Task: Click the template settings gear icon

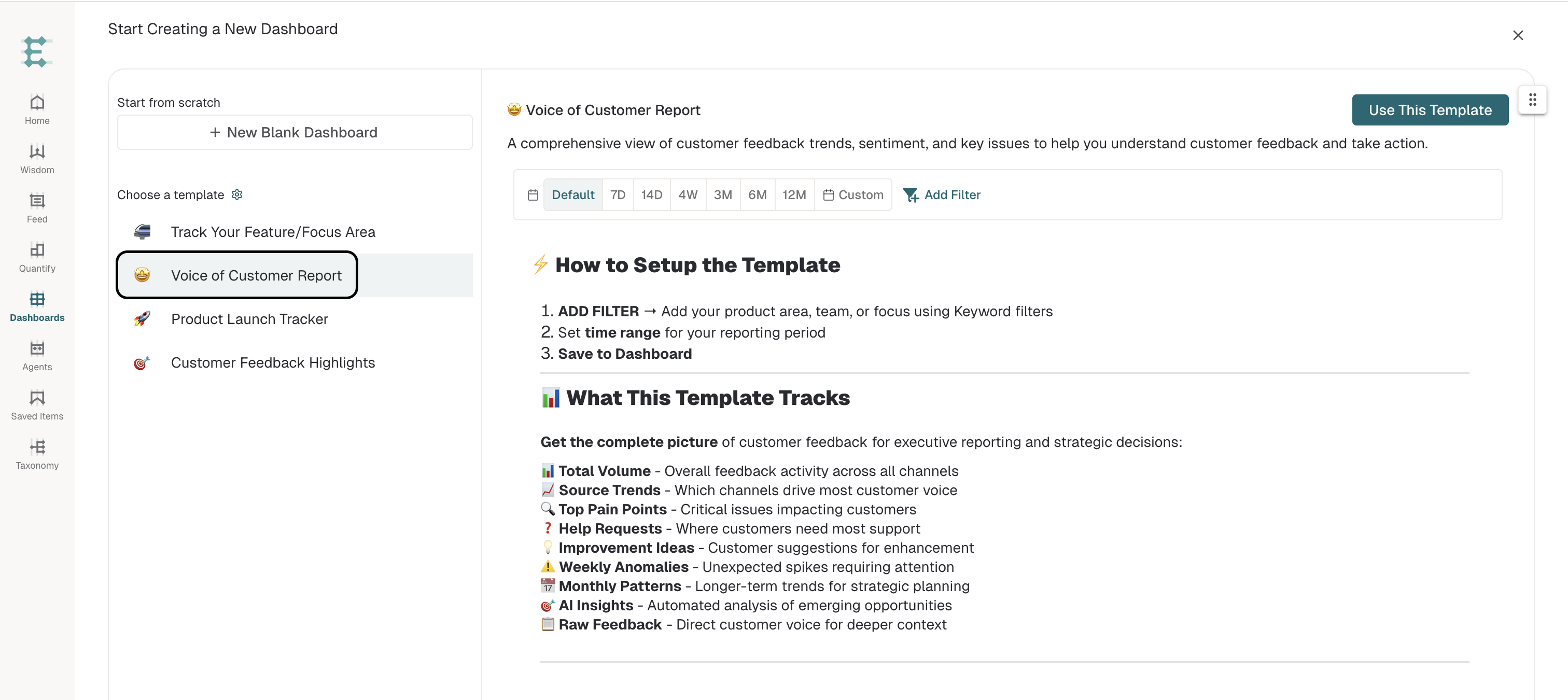Action: (x=237, y=195)
